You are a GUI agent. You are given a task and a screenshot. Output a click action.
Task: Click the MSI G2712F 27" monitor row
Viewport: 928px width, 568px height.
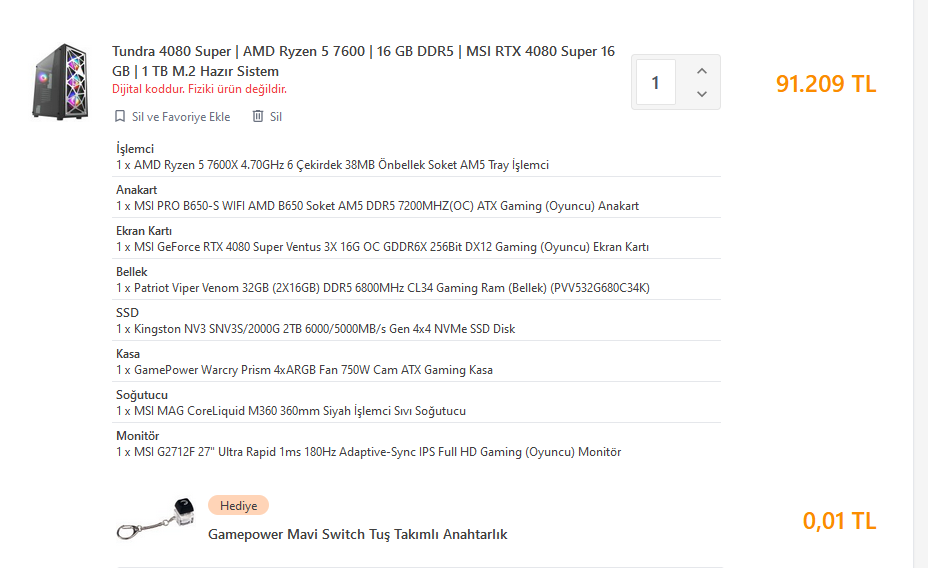(x=369, y=452)
